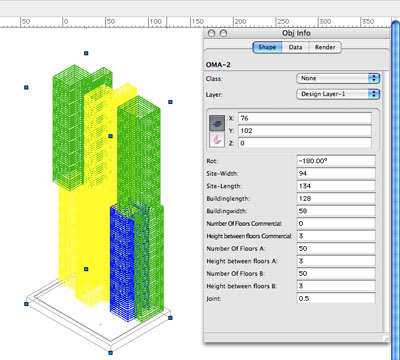
Task: Select the top plane position mode icon
Action: tap(217, 123)
